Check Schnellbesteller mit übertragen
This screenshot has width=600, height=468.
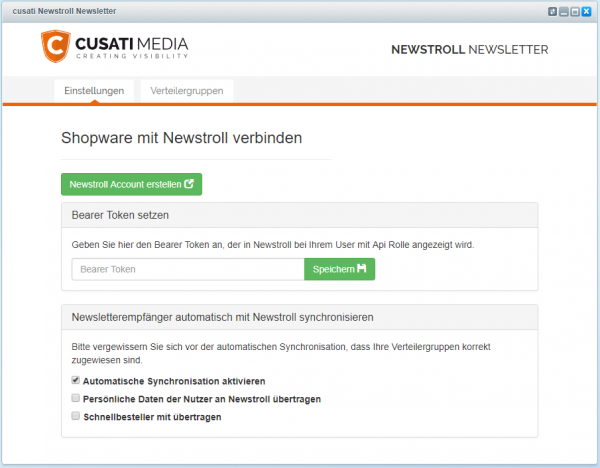pos(75,416)
